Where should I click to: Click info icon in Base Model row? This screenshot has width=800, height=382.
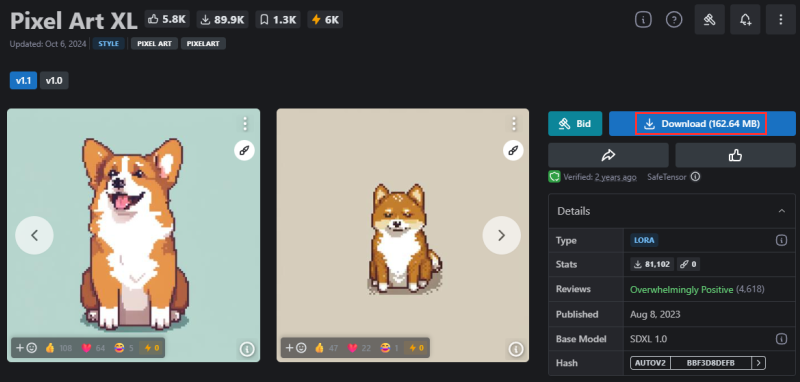pyautogui.click(x=781, y=339)
